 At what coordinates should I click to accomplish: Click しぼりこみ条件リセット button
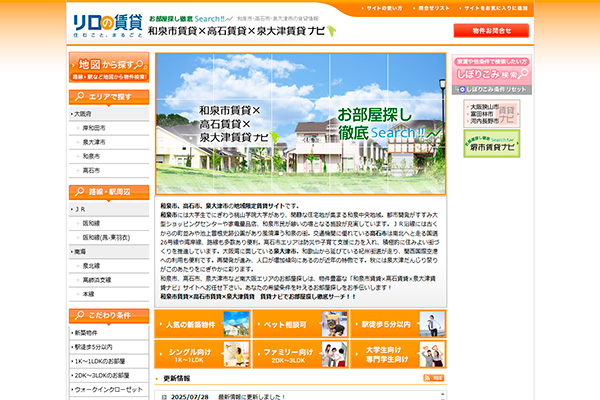492,90
